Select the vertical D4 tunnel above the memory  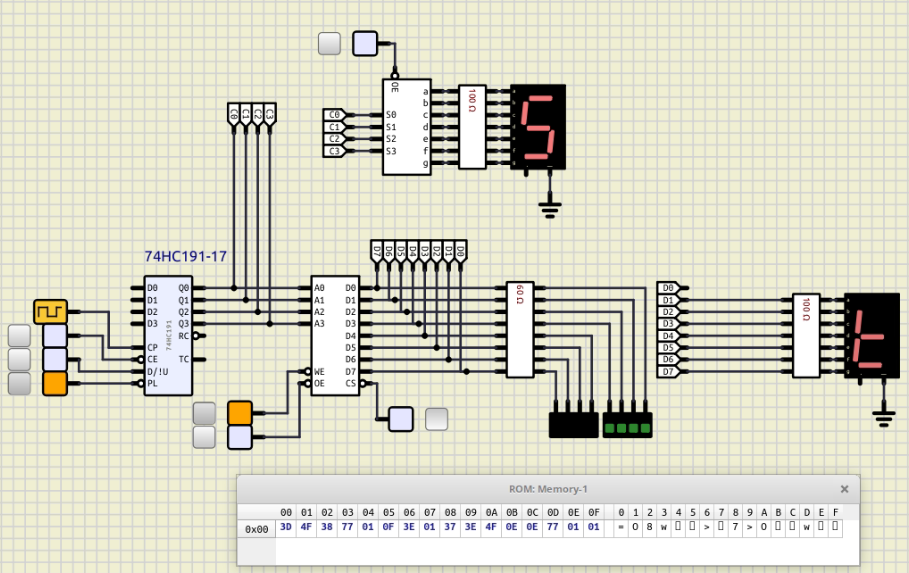[413, 252]
